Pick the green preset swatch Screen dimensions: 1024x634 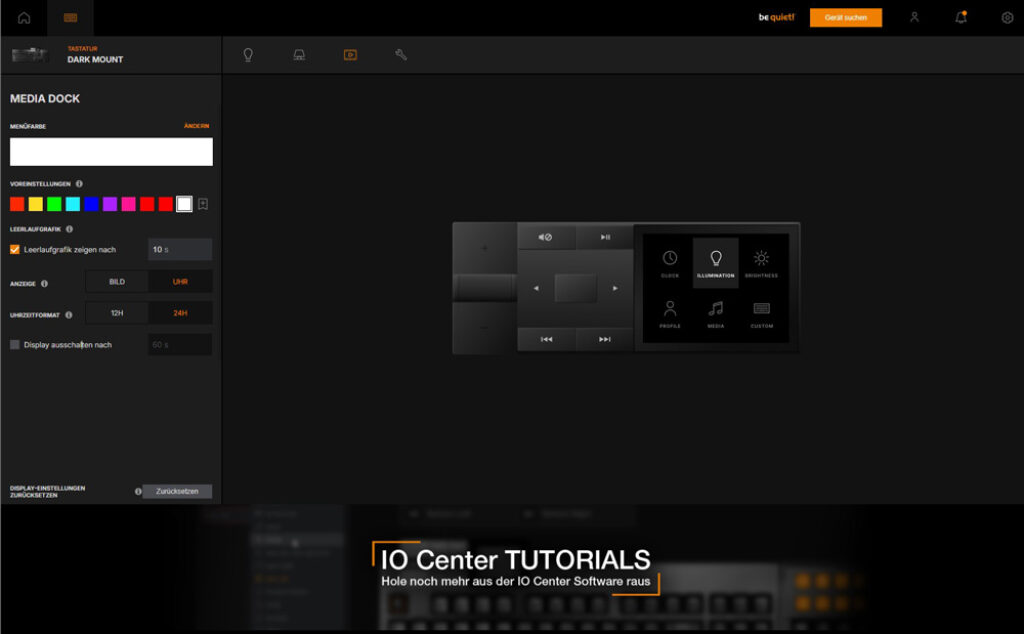click(x=54, y=204)
